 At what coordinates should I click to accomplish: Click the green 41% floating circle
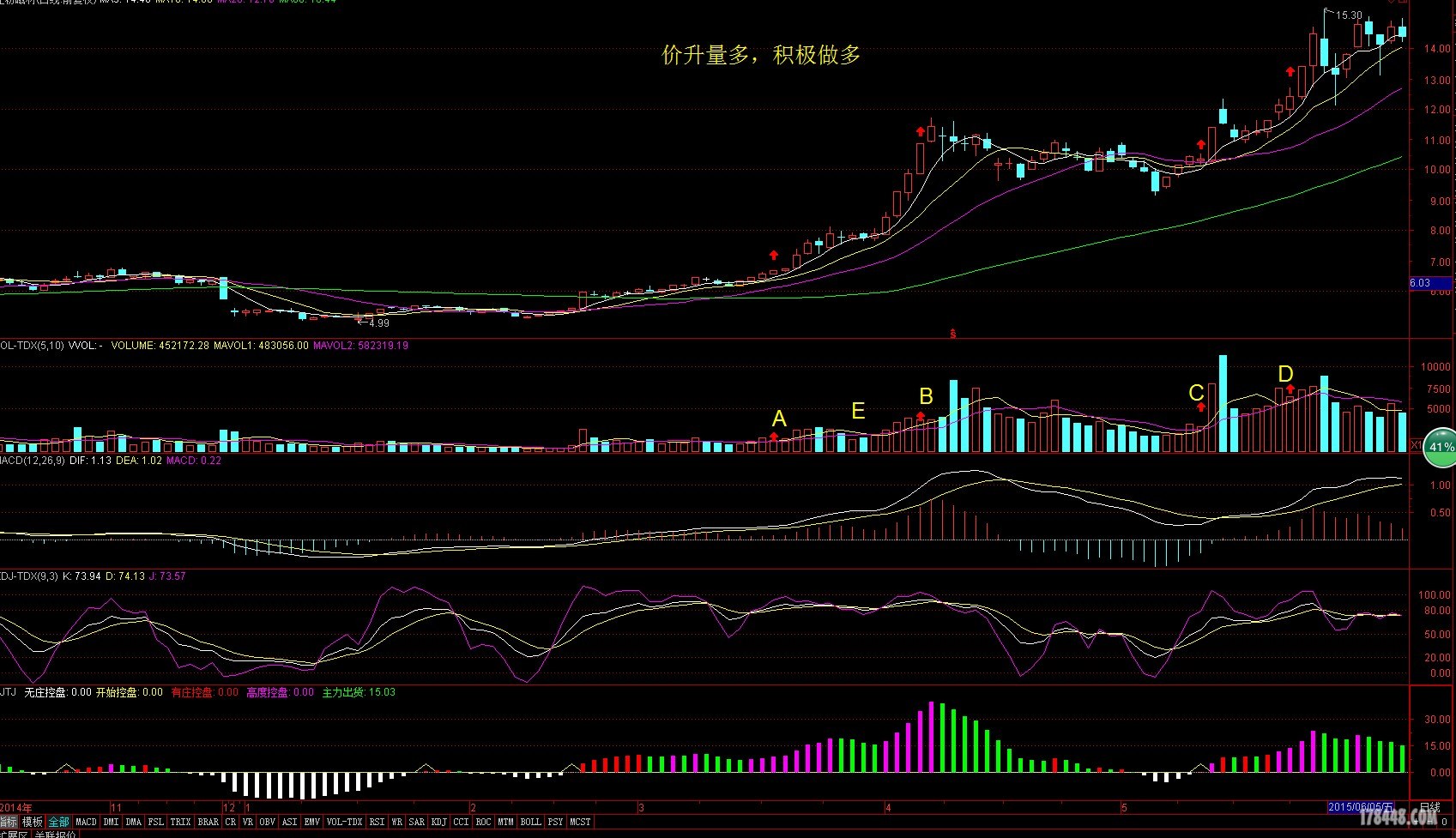1440,448
